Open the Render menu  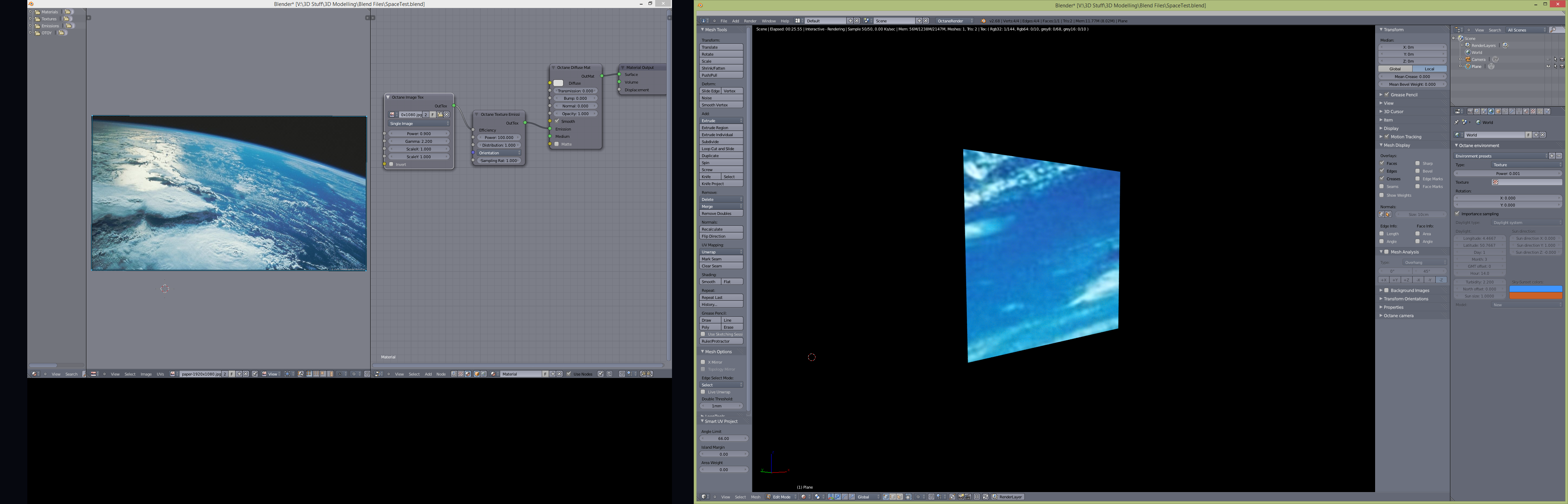click(750, 21)
